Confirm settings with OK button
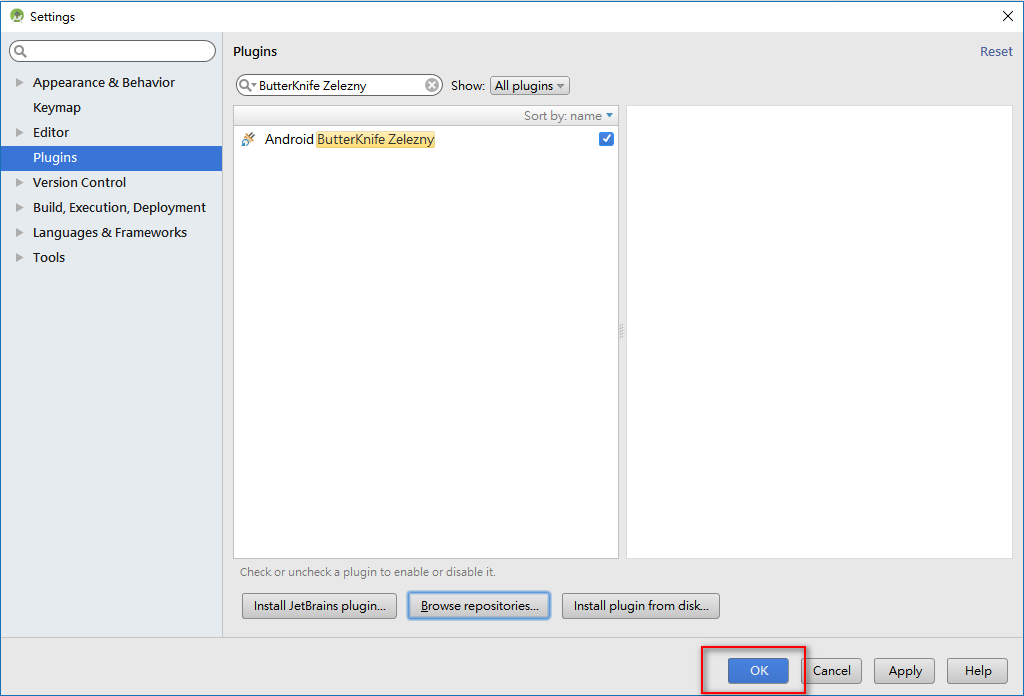This screenshot has height=696, width=1024. (758, 671)
